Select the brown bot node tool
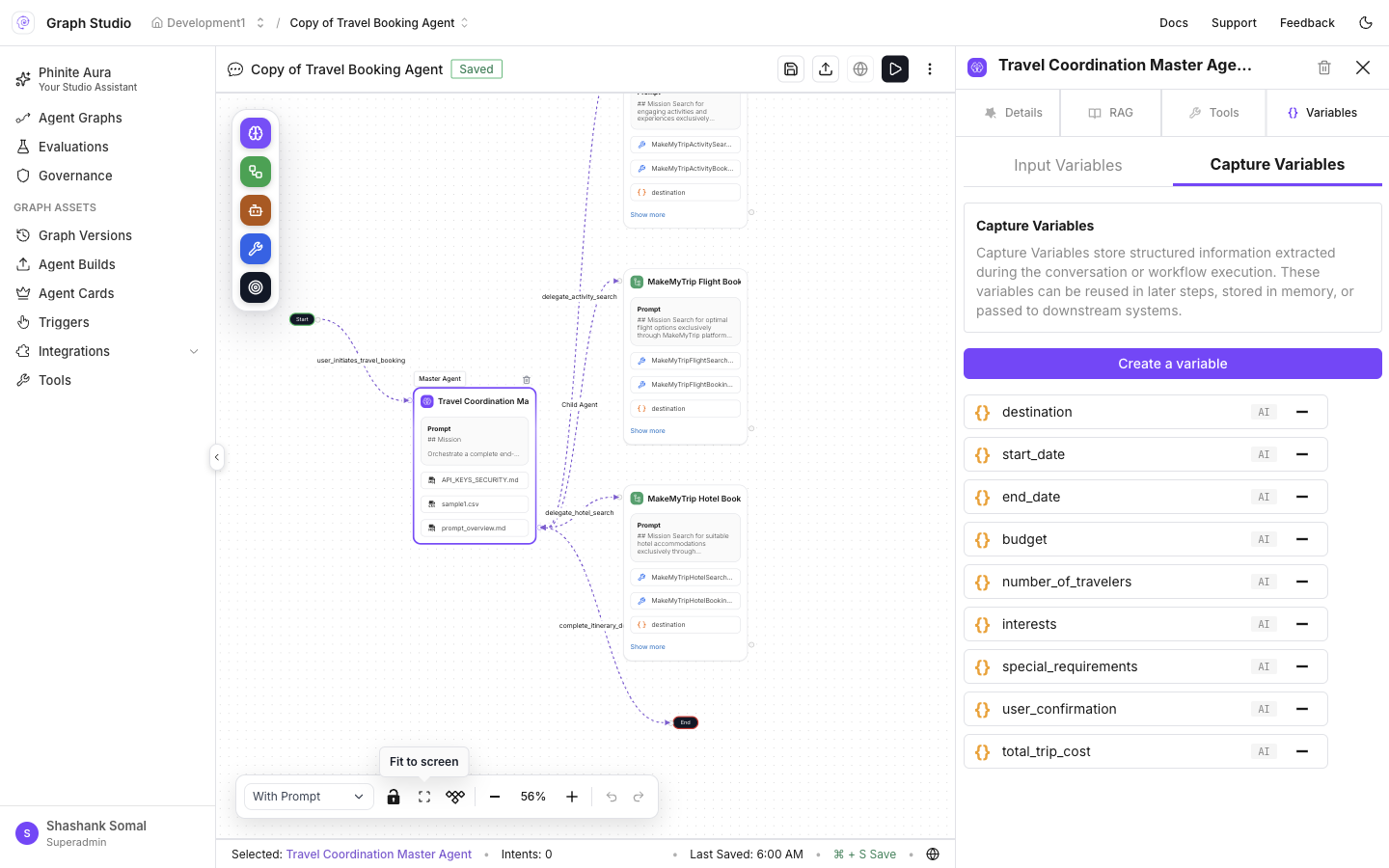 tap(256, 210)
